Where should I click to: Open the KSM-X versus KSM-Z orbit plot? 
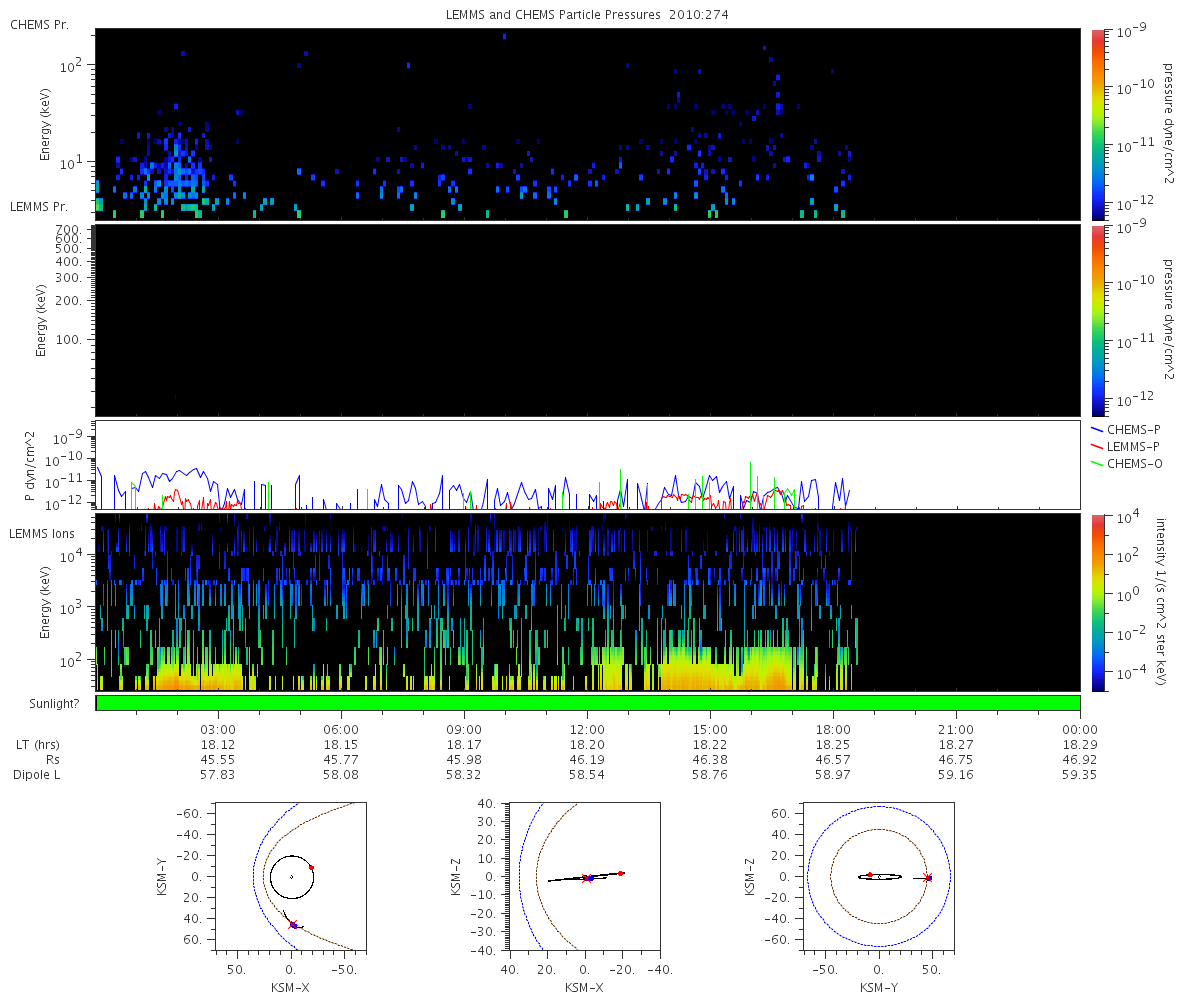[584, 876]
